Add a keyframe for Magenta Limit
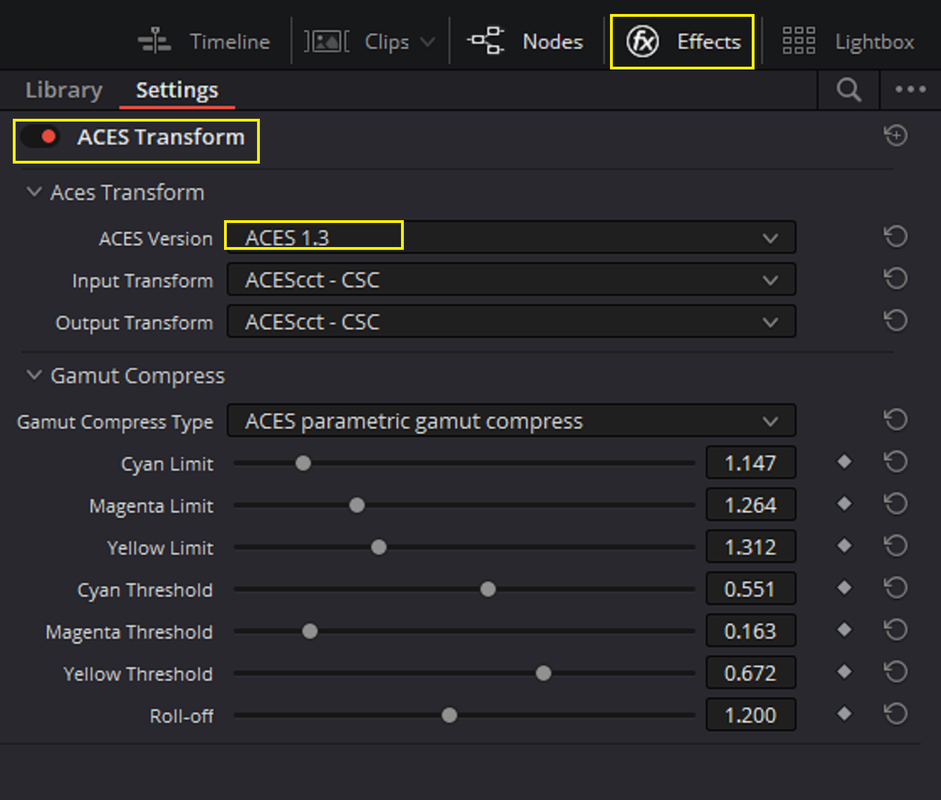Viewport: 941px width, 800px height. click(x=844, y=504)
